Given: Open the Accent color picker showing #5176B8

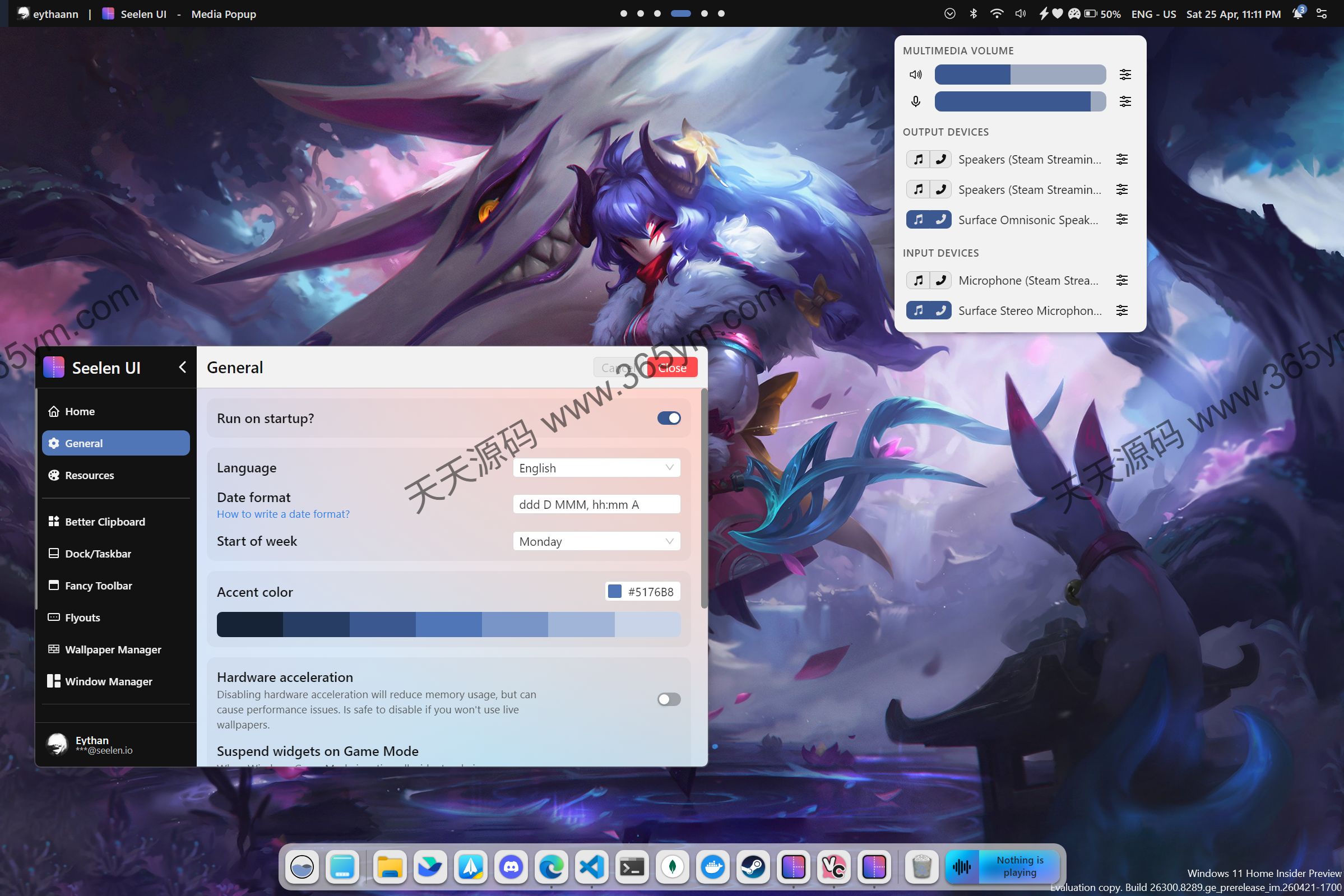Looking at the screenshot, I should pyautogui.click(x=642, y=592).
